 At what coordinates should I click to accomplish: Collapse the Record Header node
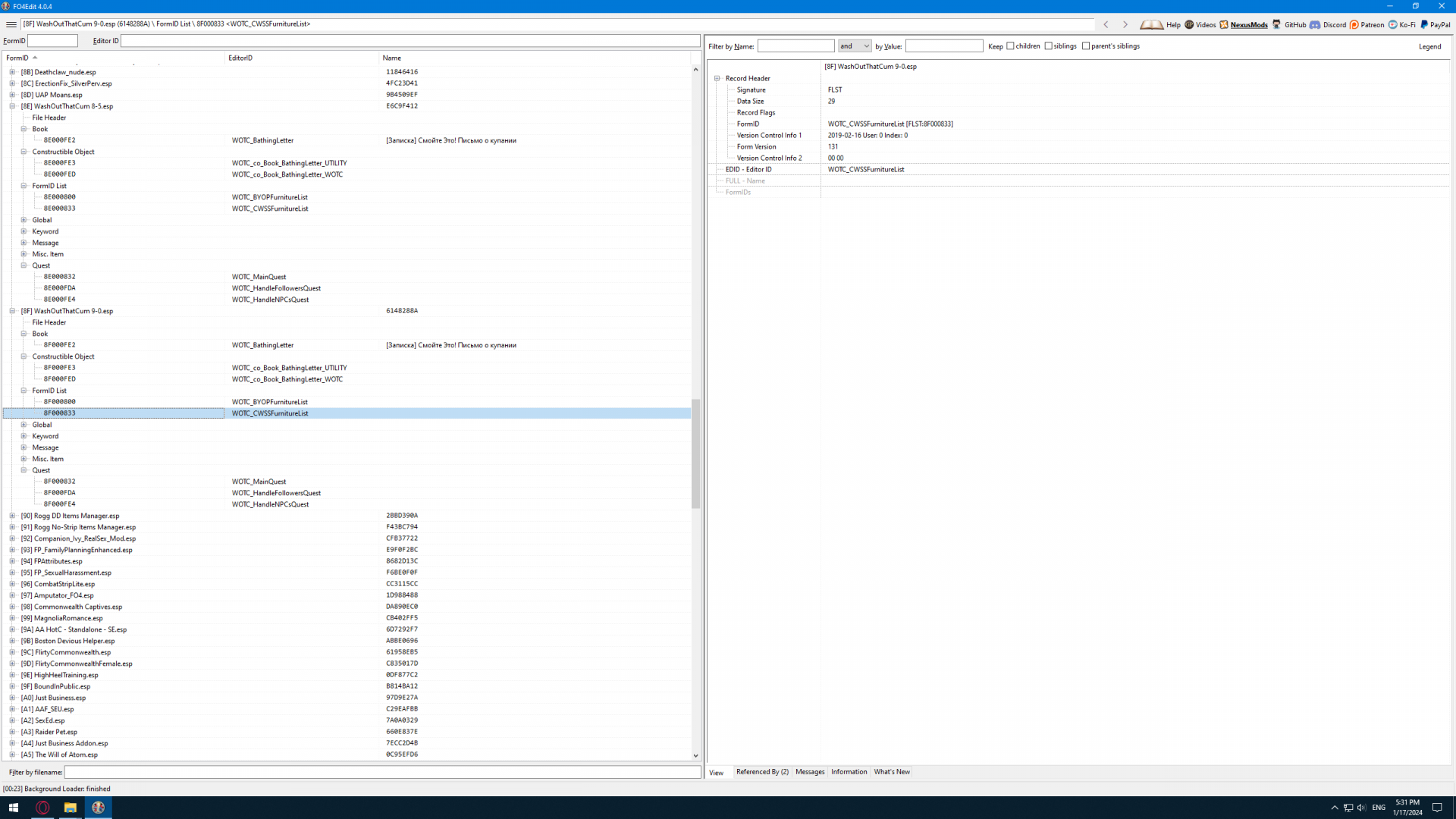(x=717, y=78)
